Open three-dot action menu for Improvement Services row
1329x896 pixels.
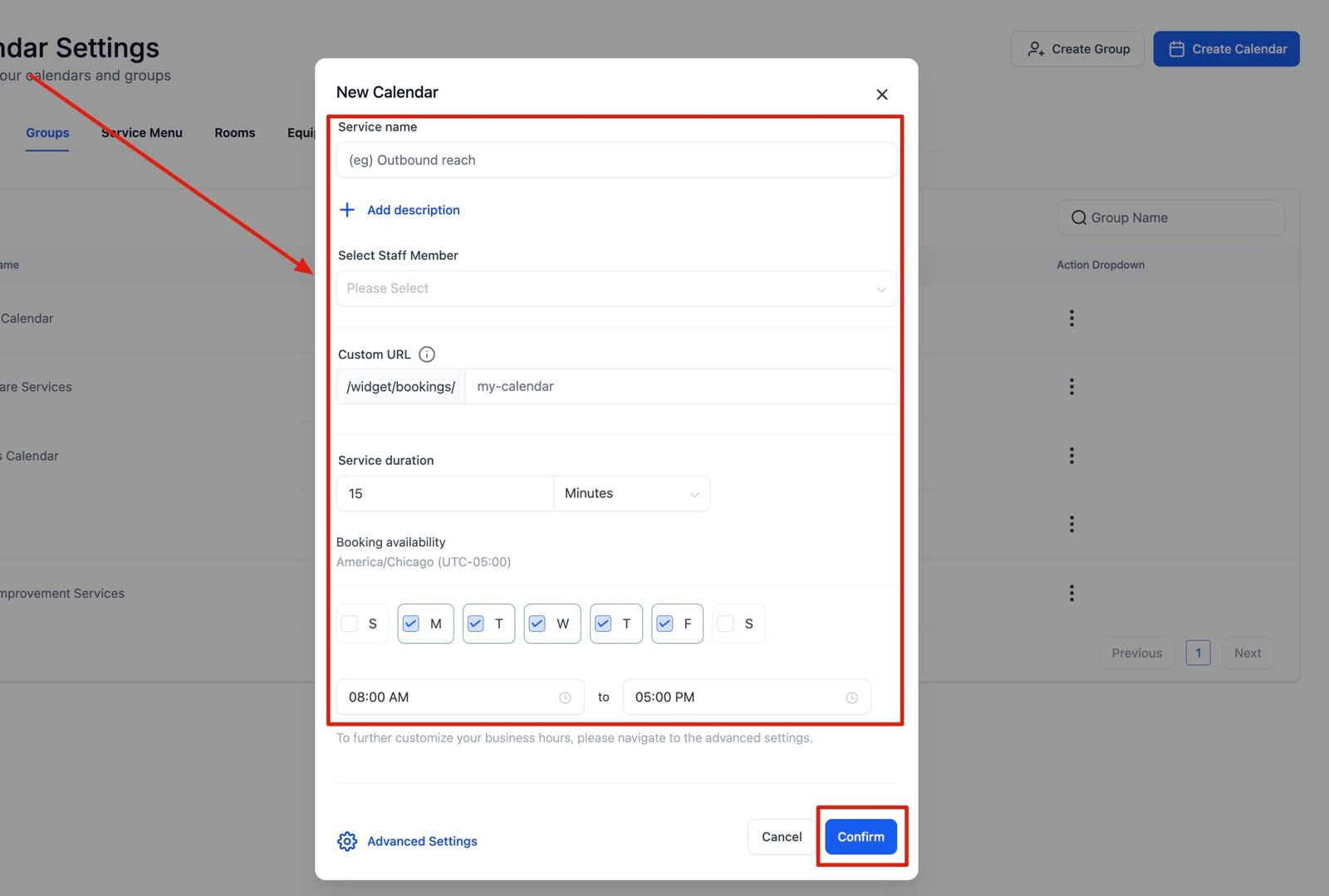(x=1072, y=593)
